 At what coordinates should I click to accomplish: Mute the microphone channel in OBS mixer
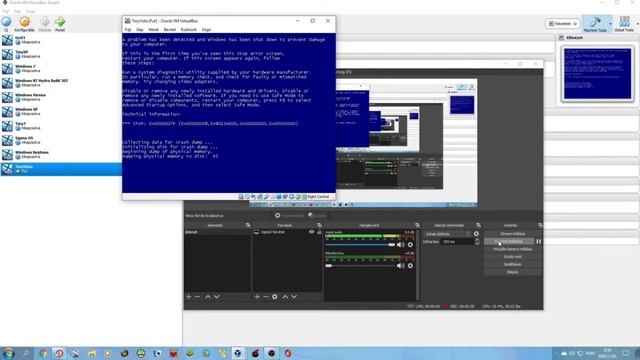[x=400, y=266]
